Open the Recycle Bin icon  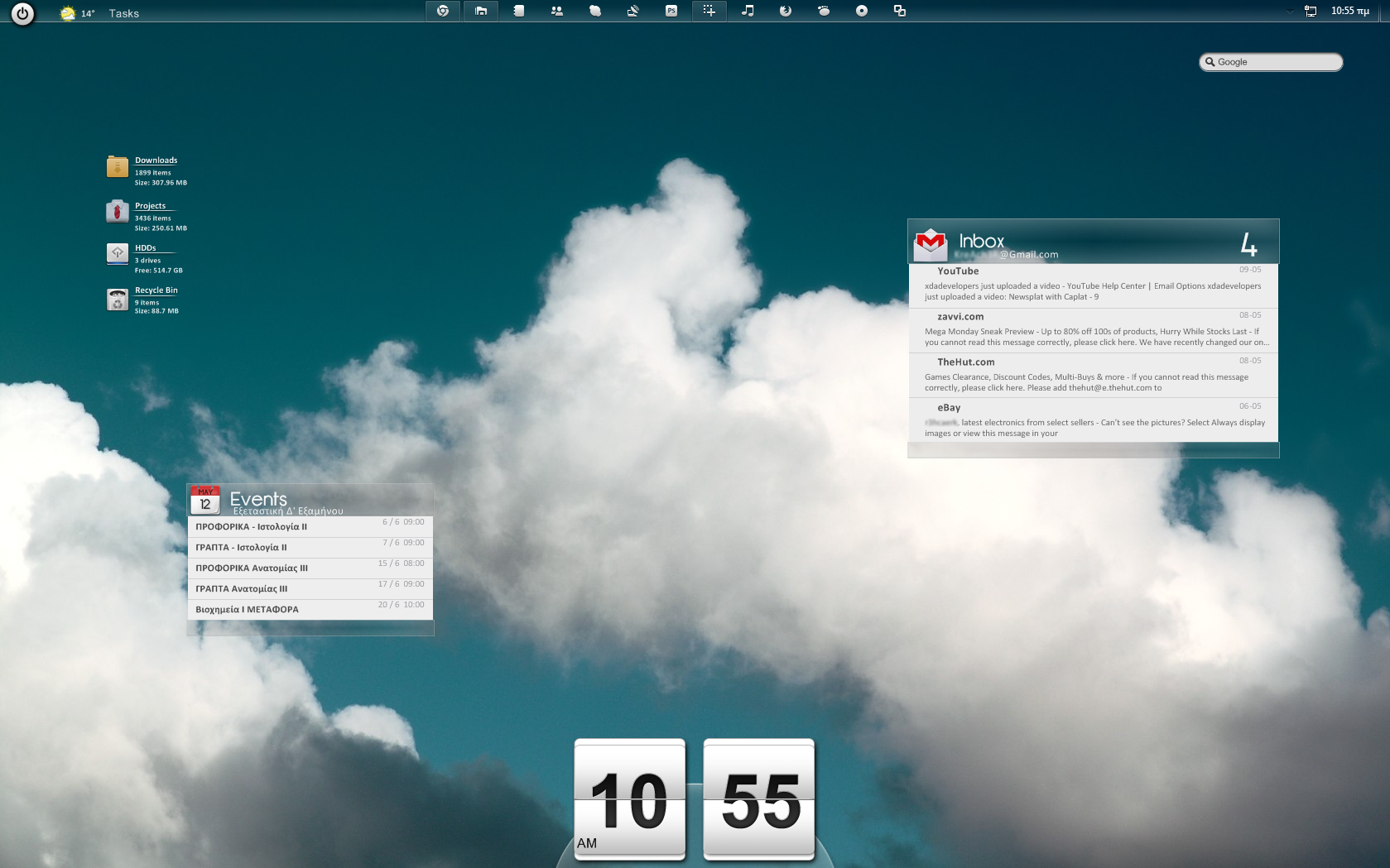coord(118,299)
